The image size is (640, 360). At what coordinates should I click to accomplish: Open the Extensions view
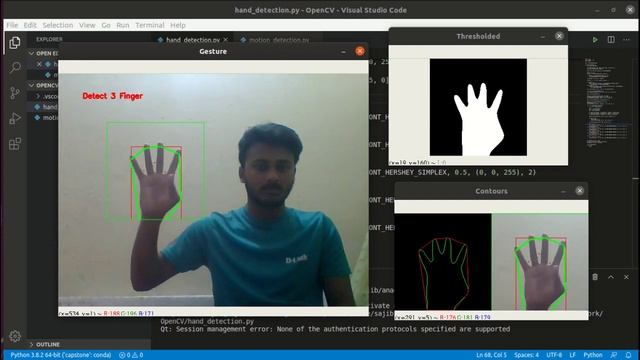click(15, 144)
